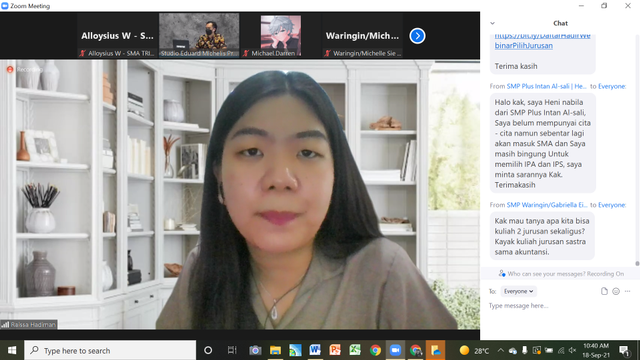Screen dimensions: 640x360
Task: Select Michael Darren participant thumbnail
Action: (280, 36)
